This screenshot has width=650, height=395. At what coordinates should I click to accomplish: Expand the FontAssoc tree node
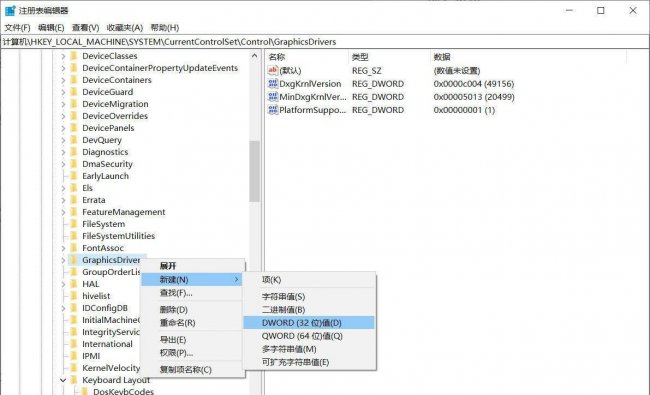pos(63,248)
